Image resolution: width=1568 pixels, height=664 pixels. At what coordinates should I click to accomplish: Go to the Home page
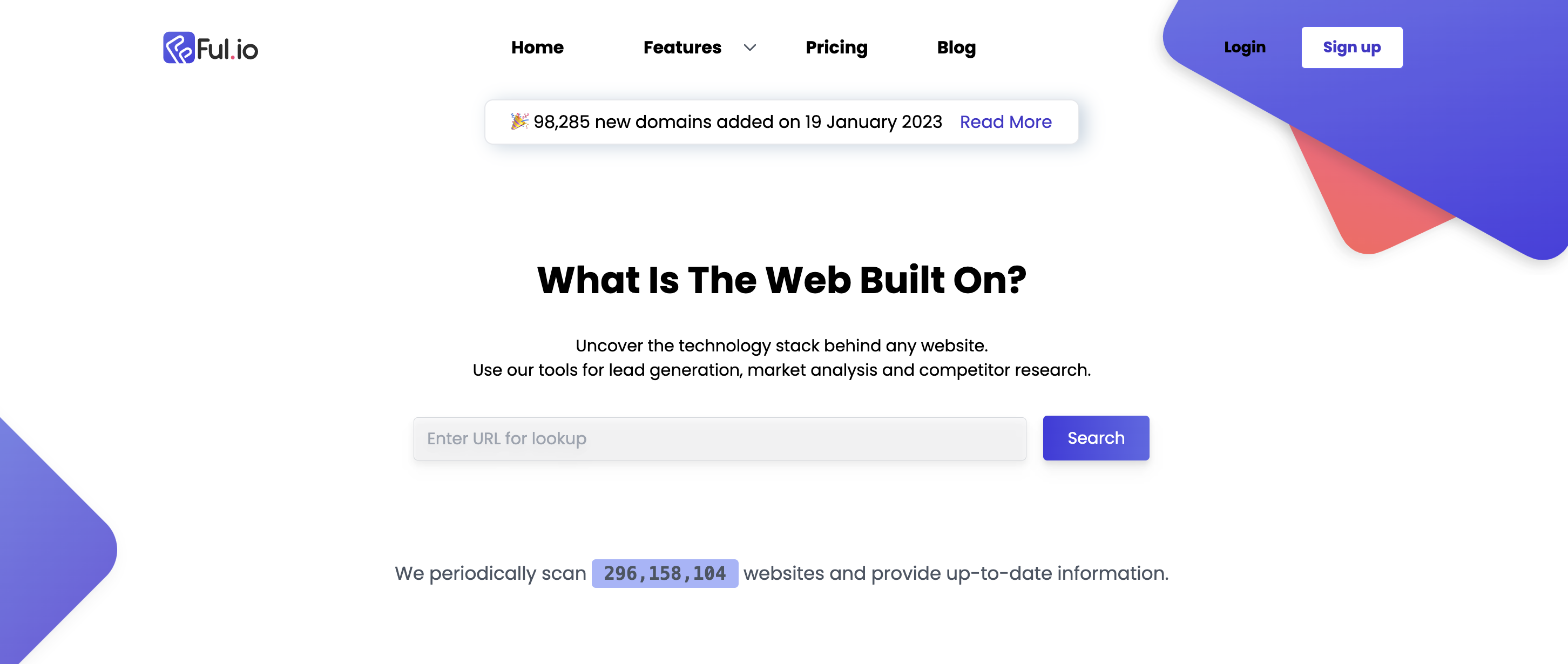[x=537, y=48]
